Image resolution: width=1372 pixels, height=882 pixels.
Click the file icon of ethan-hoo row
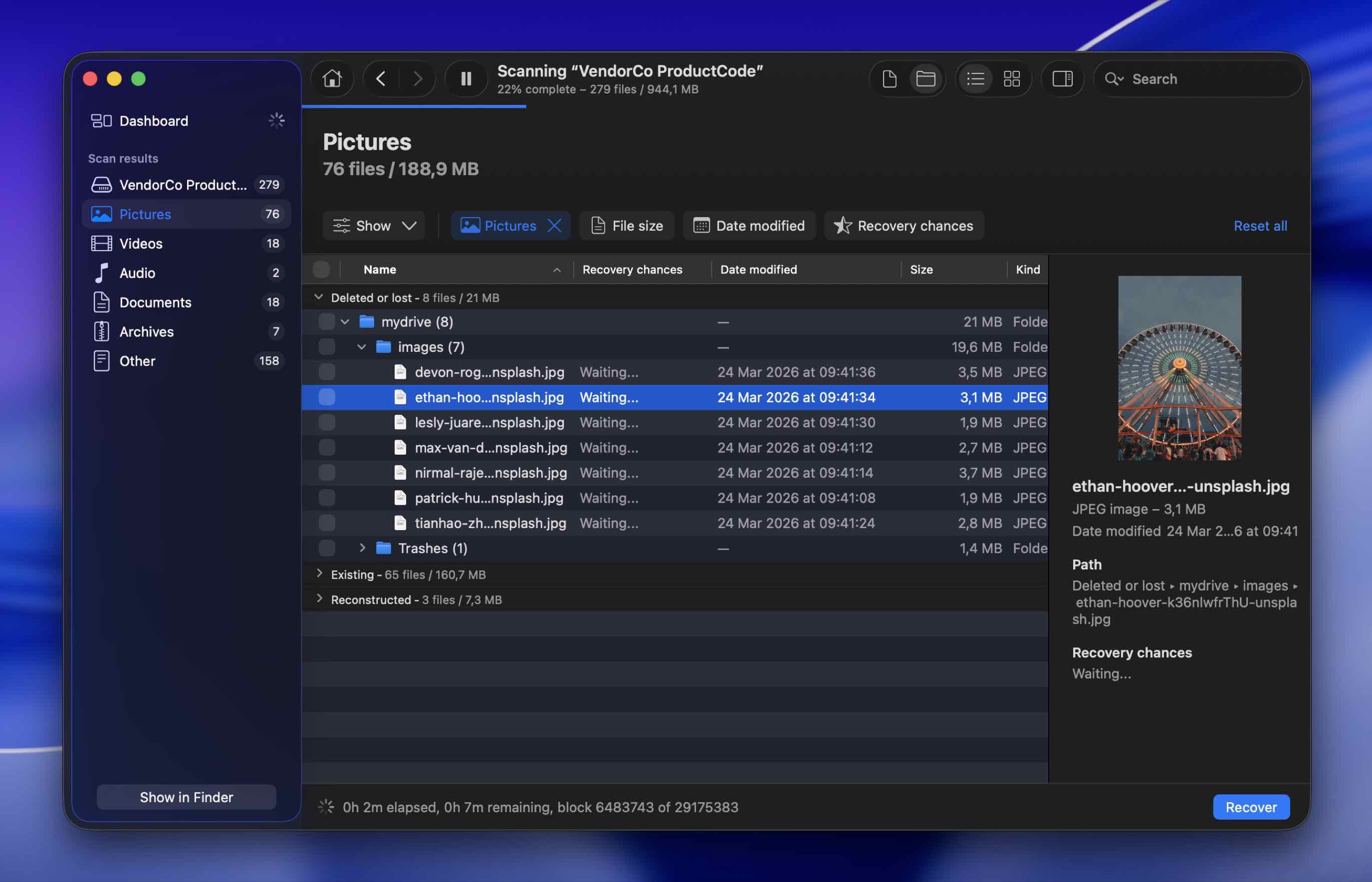(400, 397)
